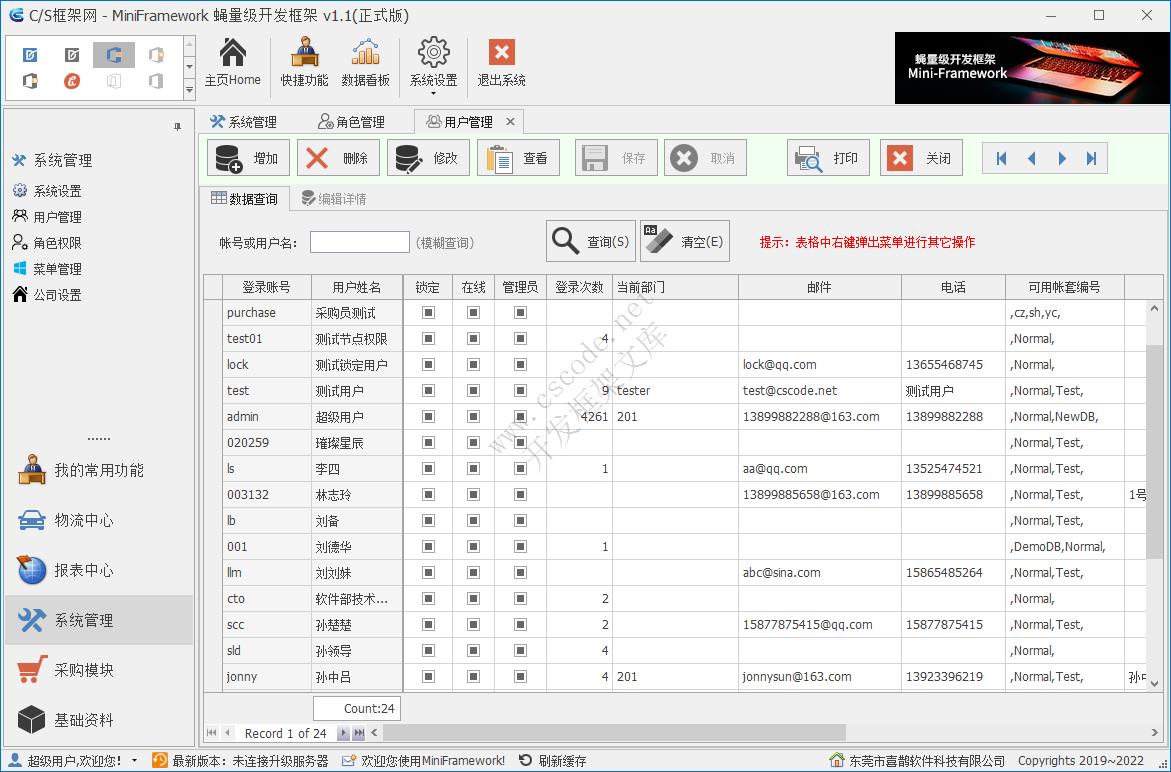Open the 数据看板 data dashboard icon

pos(365,62)
